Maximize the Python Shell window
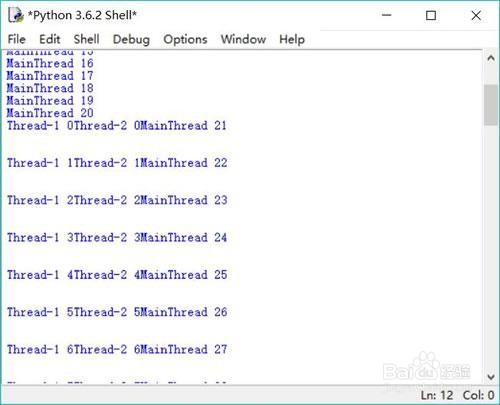 click(x=431, y=15)
